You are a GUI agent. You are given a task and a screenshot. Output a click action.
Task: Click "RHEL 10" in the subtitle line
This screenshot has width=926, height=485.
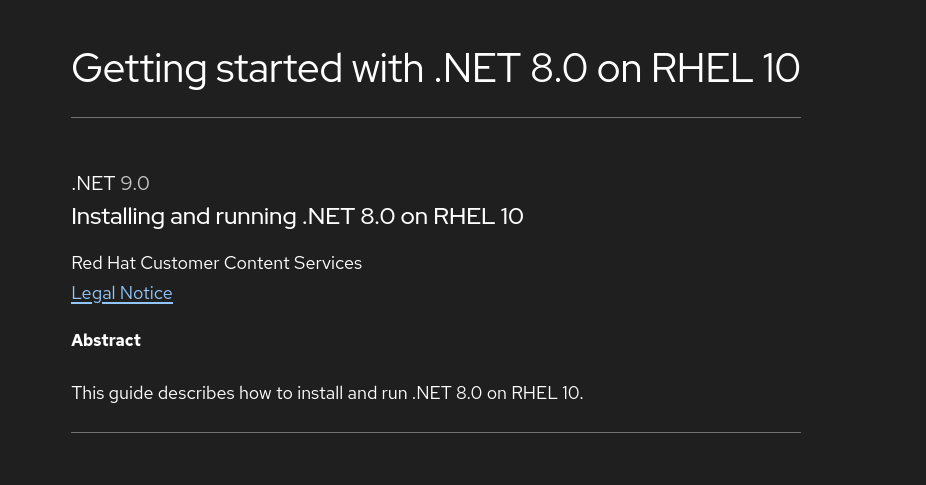click(478, 217)
